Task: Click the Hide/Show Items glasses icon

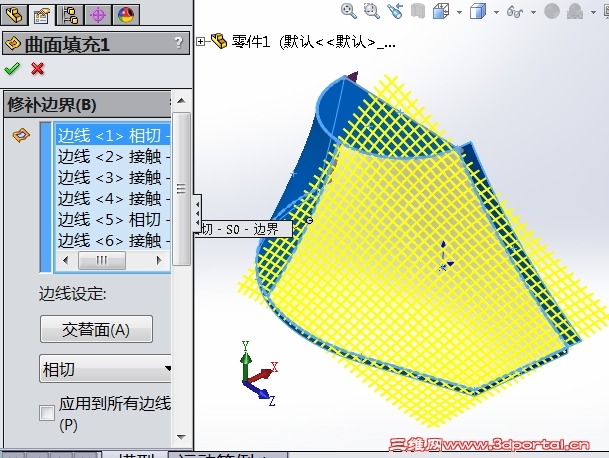Action: click(515, 12)
